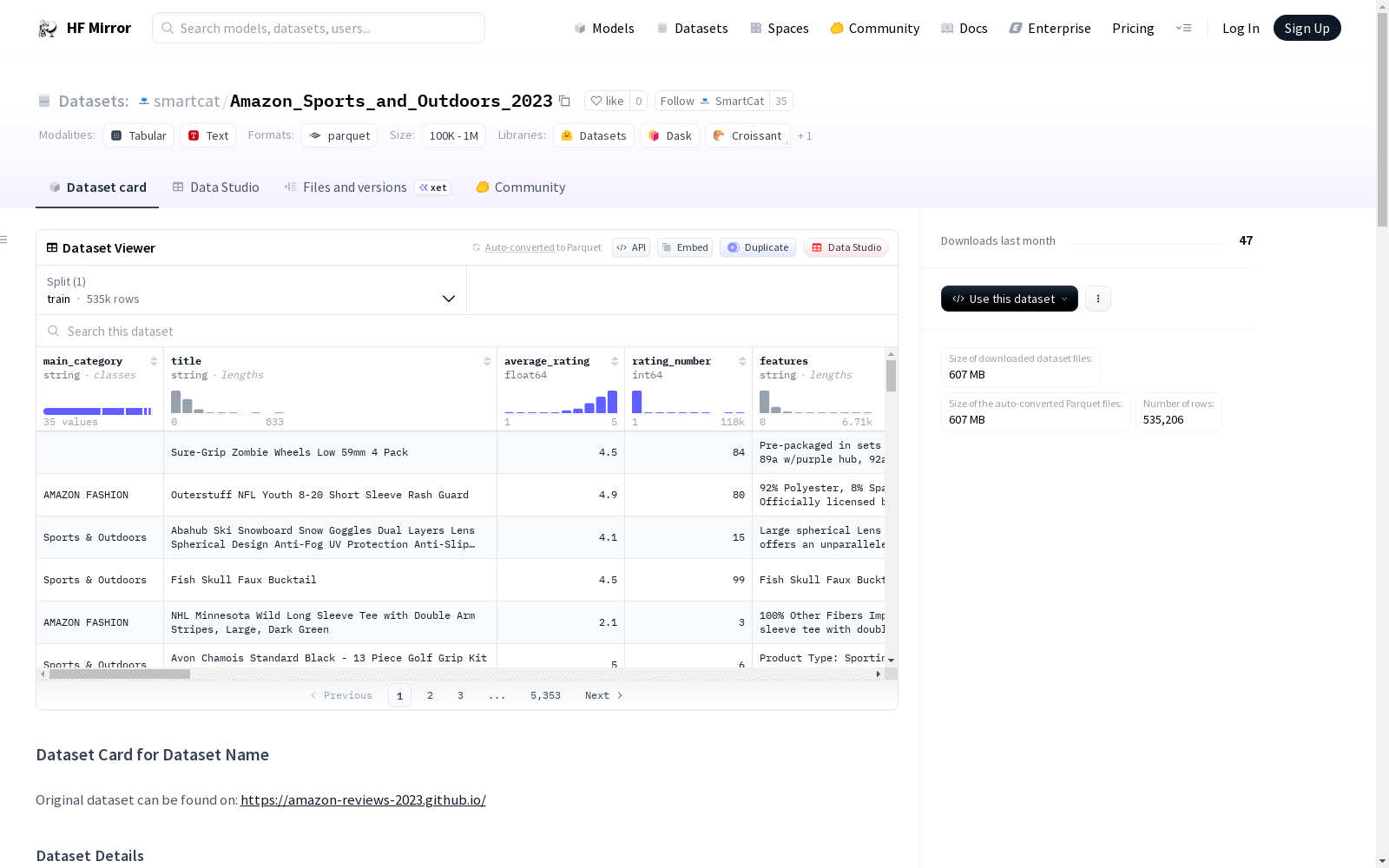Click the Embed button

[x=685, y=247]
